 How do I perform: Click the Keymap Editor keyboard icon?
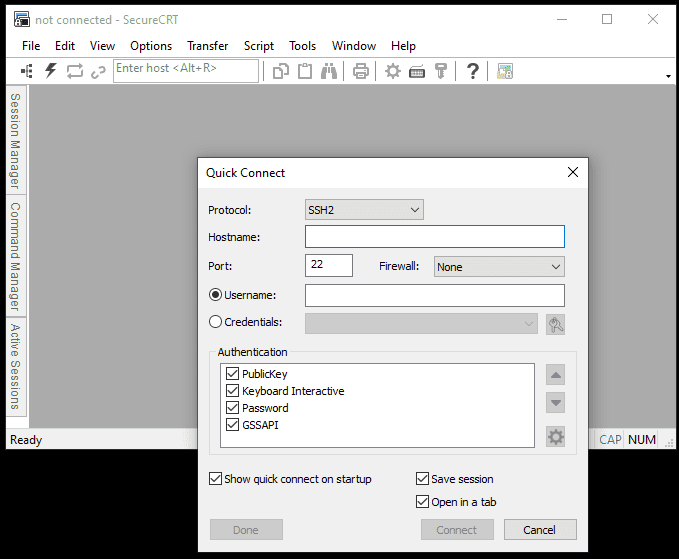click(x=417, y=71)
